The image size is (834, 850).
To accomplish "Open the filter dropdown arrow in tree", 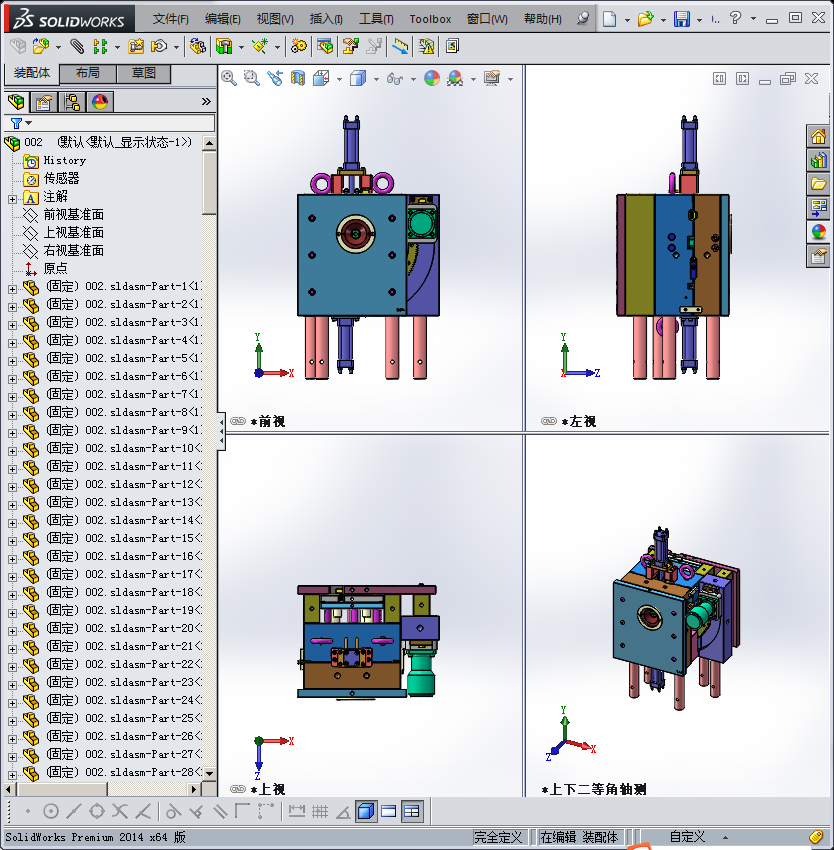I will [x=29, y=123].
